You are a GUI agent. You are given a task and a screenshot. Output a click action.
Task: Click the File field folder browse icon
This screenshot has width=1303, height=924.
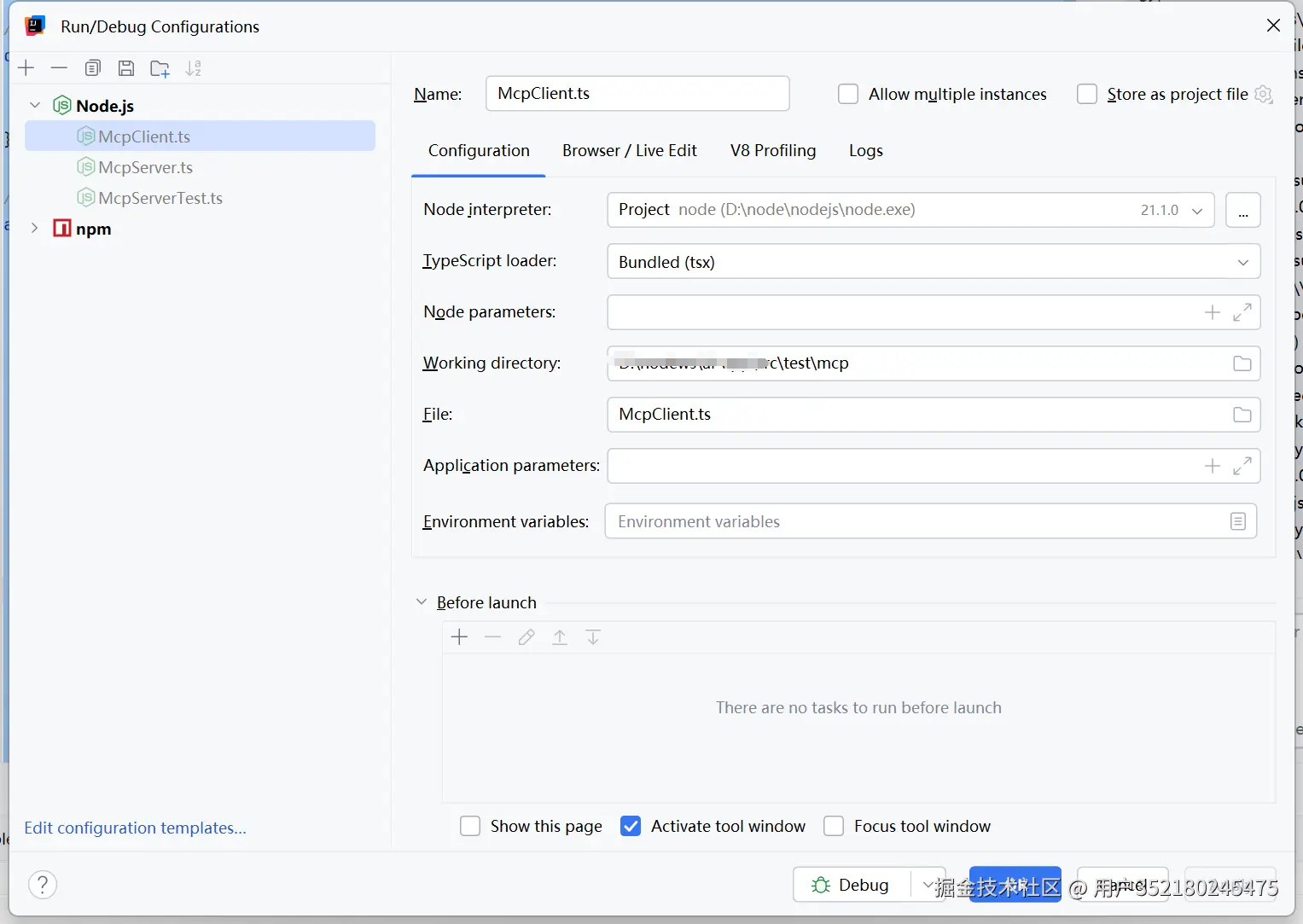pyautogui.click(x=1242, y=415)
